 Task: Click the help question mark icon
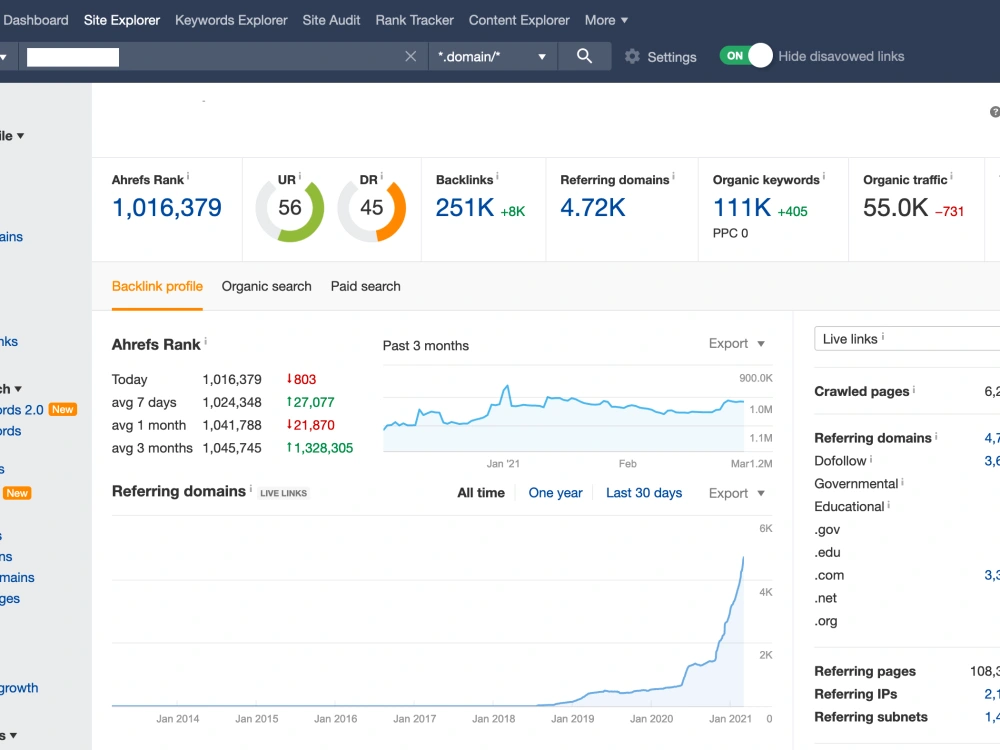point(995,112)
